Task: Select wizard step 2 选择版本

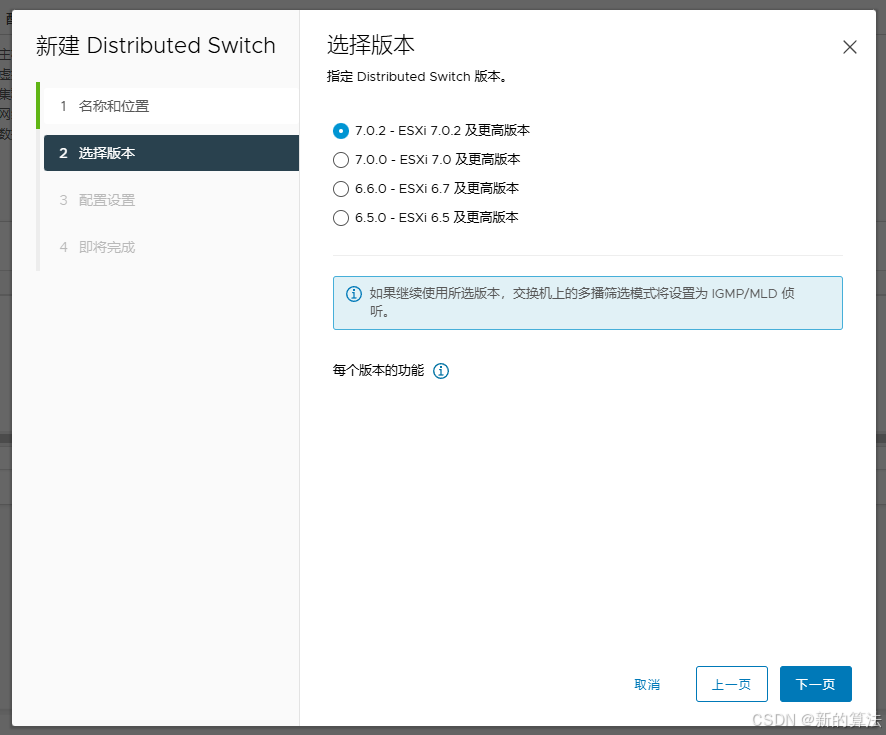Action: 171,153
